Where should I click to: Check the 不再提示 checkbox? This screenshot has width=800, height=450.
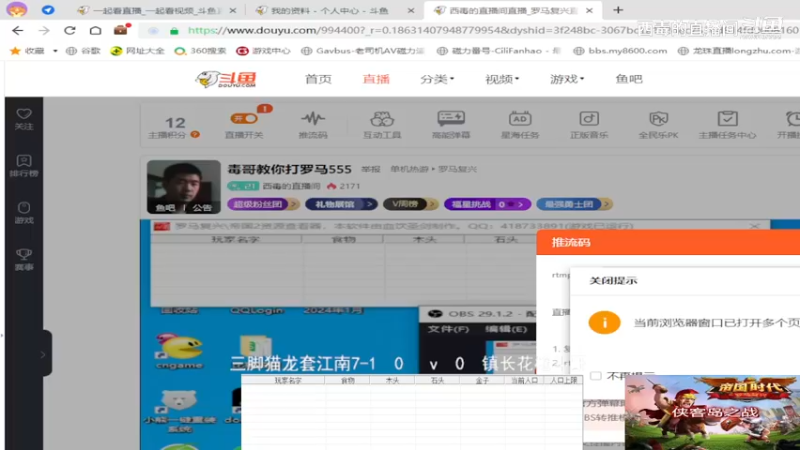coord(595,376)
